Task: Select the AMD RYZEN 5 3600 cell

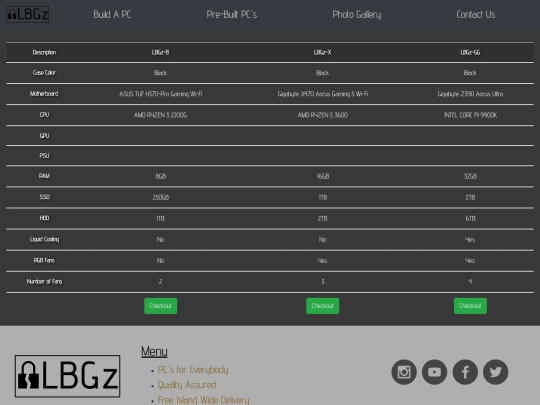Action: click(322, 115)
